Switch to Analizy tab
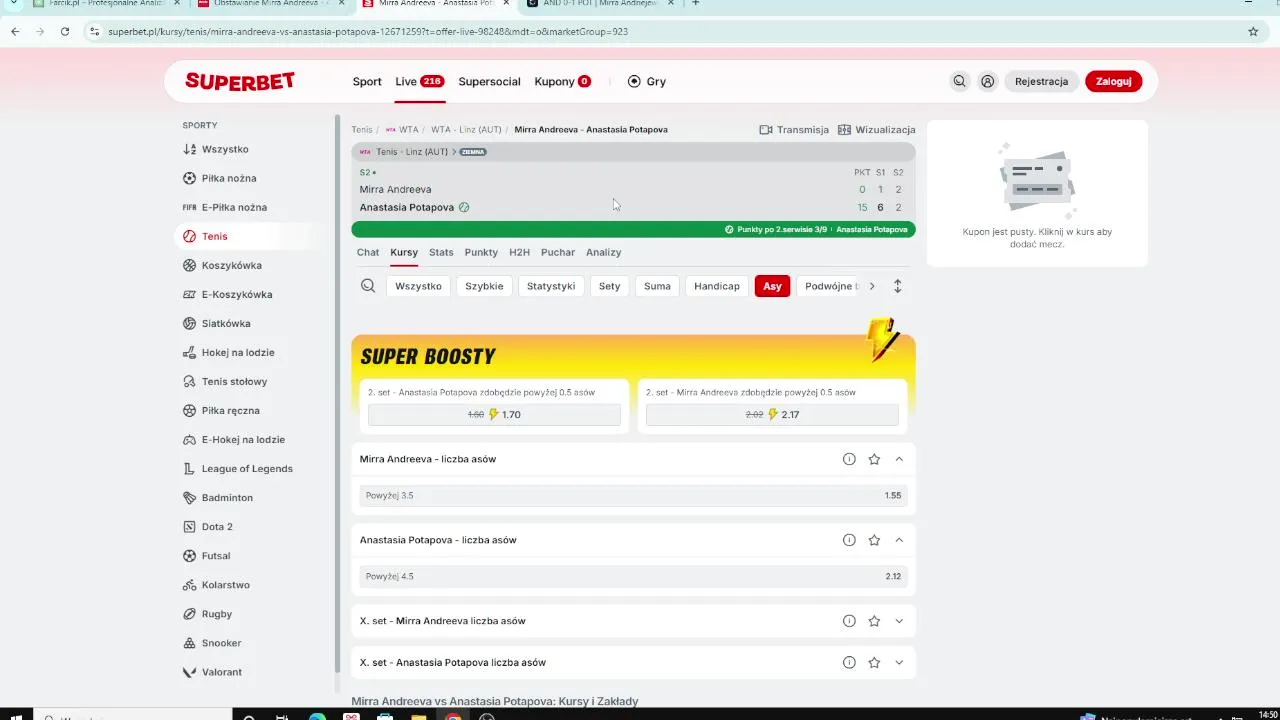The height and width of the screenshot is (720, 1280). tap(604, 252)
